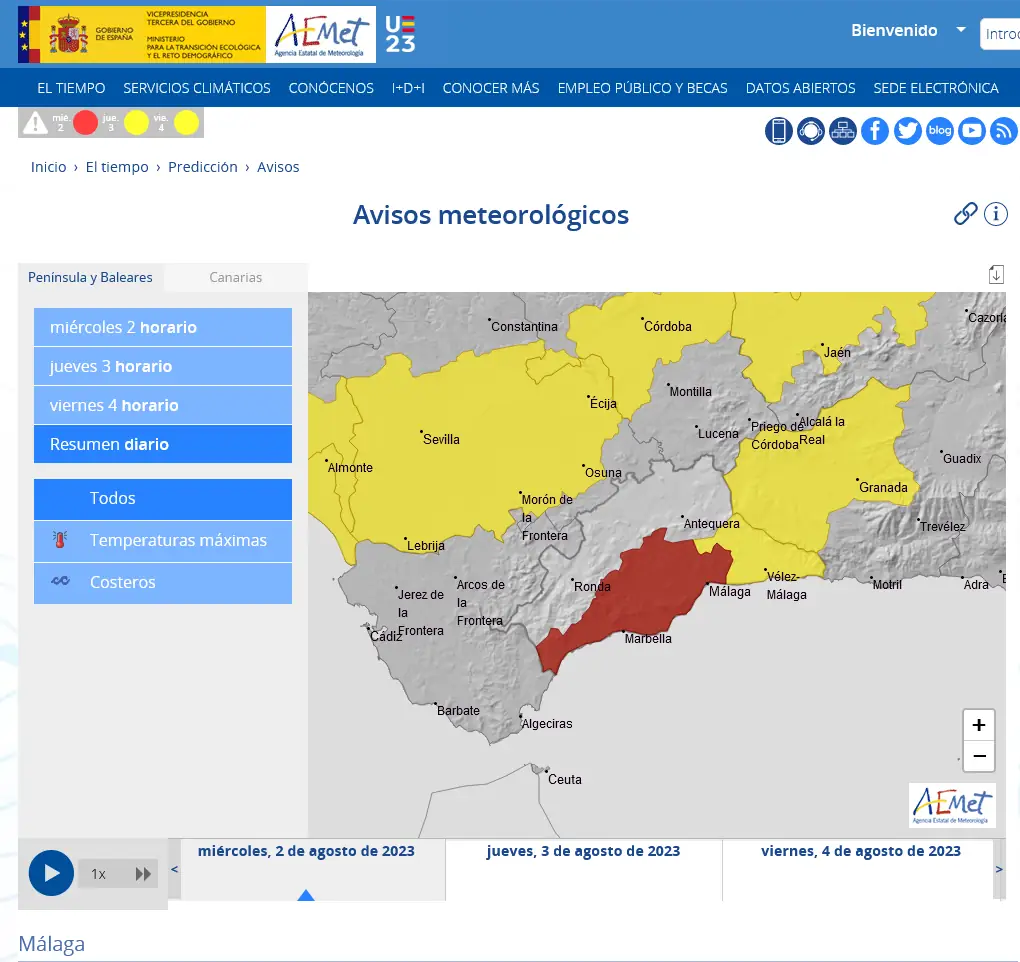The image size is (1020, 962).
Task: Open the YouTube channel icon
Action: click(972, 131)
